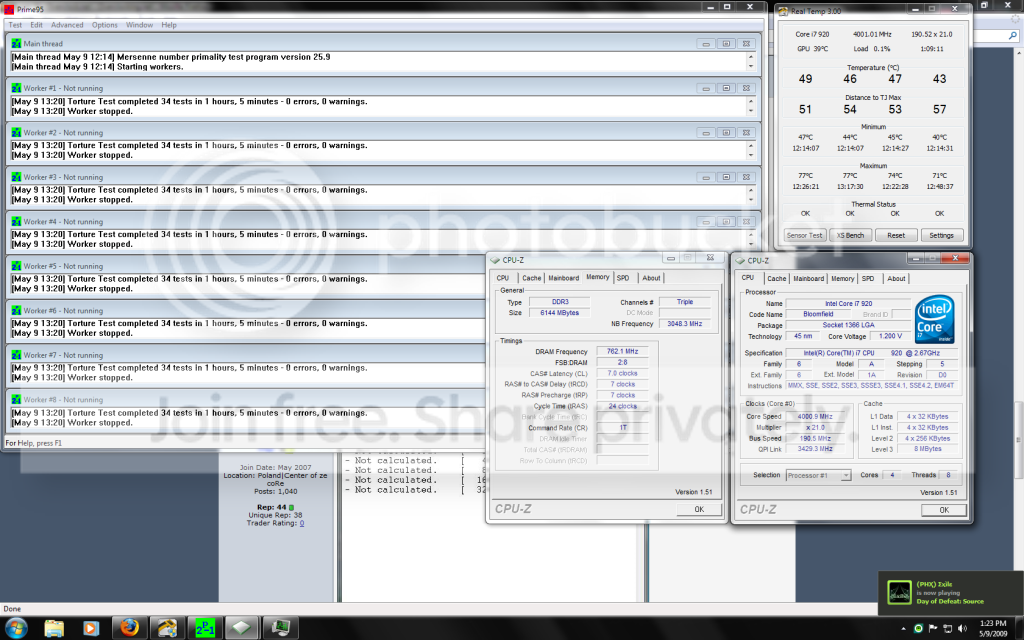Click the Steam notification for (PHX) Exile

pos(950,593)
